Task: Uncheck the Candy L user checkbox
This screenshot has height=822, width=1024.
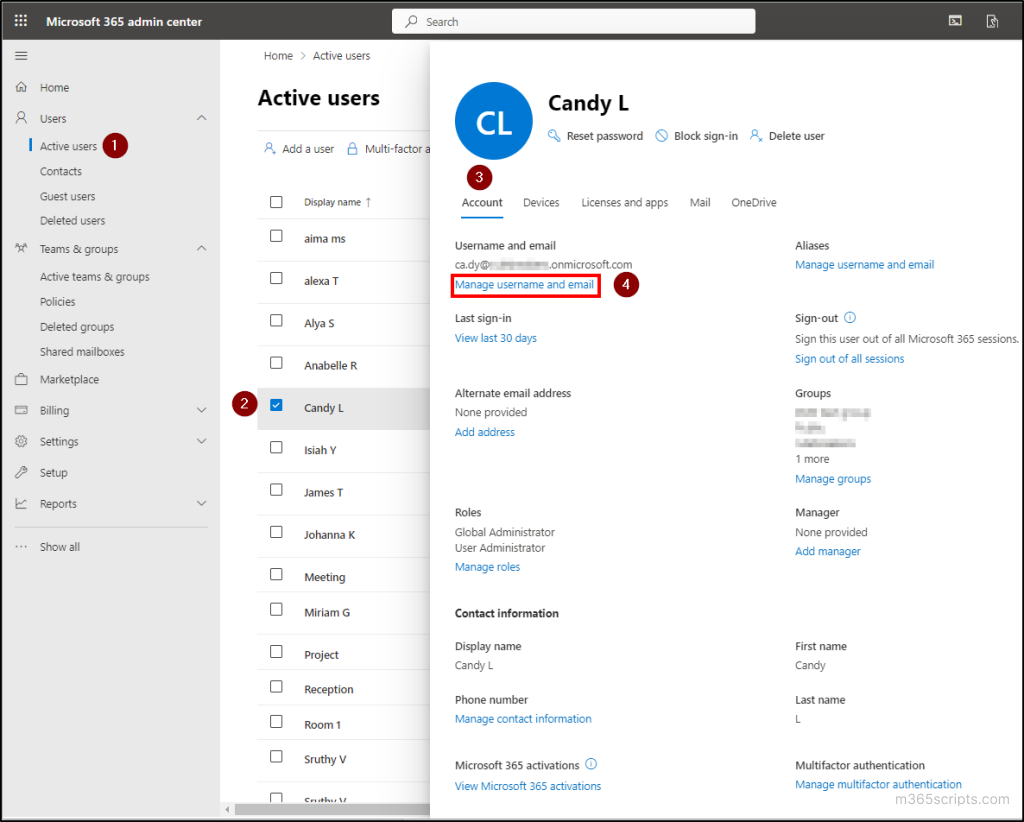Action: [x=277, y=407]
